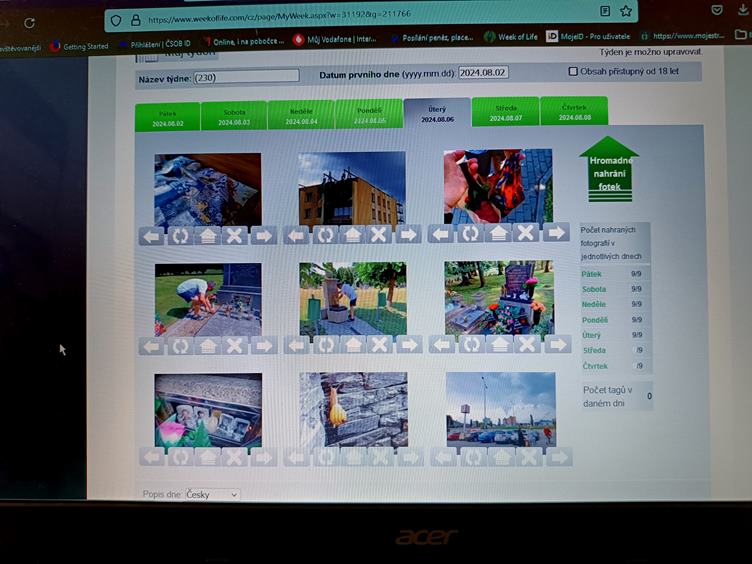The width and height of the screenshot is (752, 564).
Task: Click the Název týdne input field
Action: click(x=247, y=77)
